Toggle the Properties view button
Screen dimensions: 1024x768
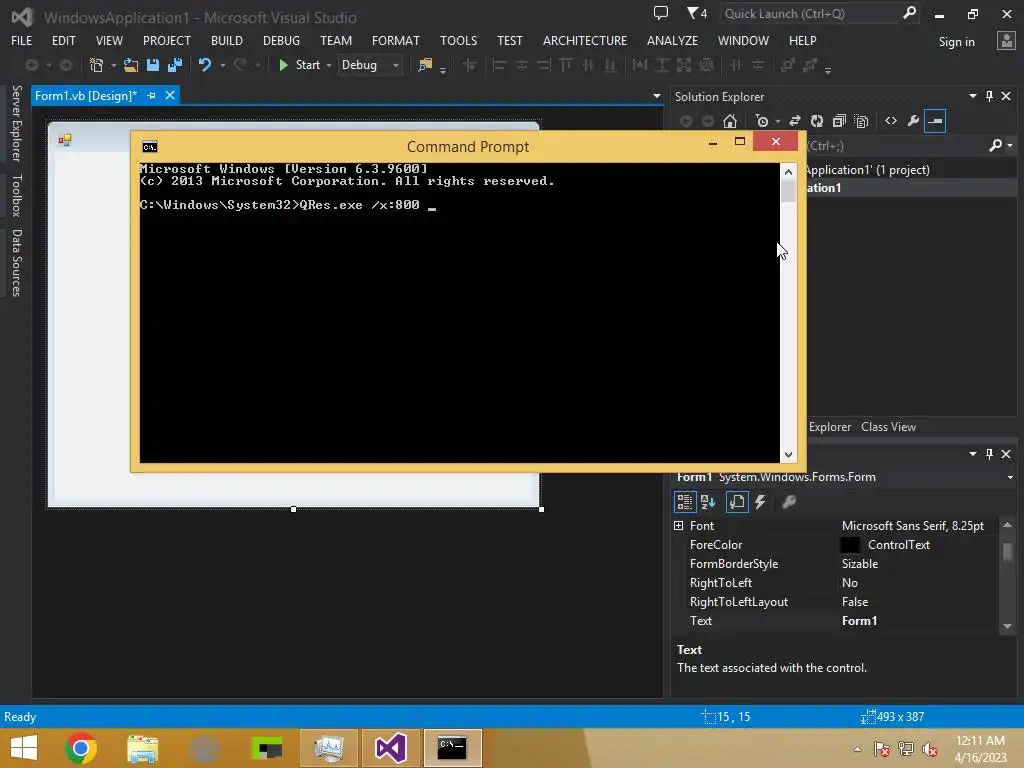coord(737,502)
